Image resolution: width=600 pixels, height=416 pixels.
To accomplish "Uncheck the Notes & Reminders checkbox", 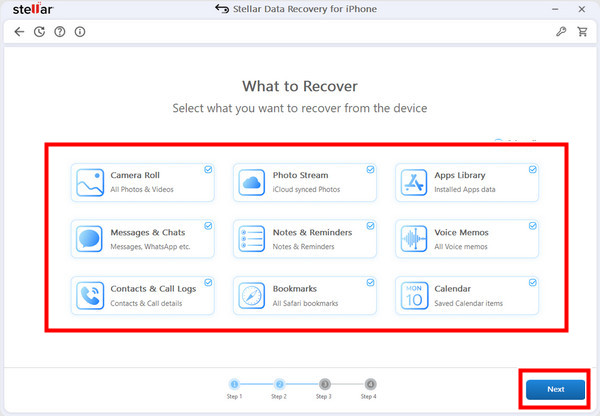I will coord(370,226).
